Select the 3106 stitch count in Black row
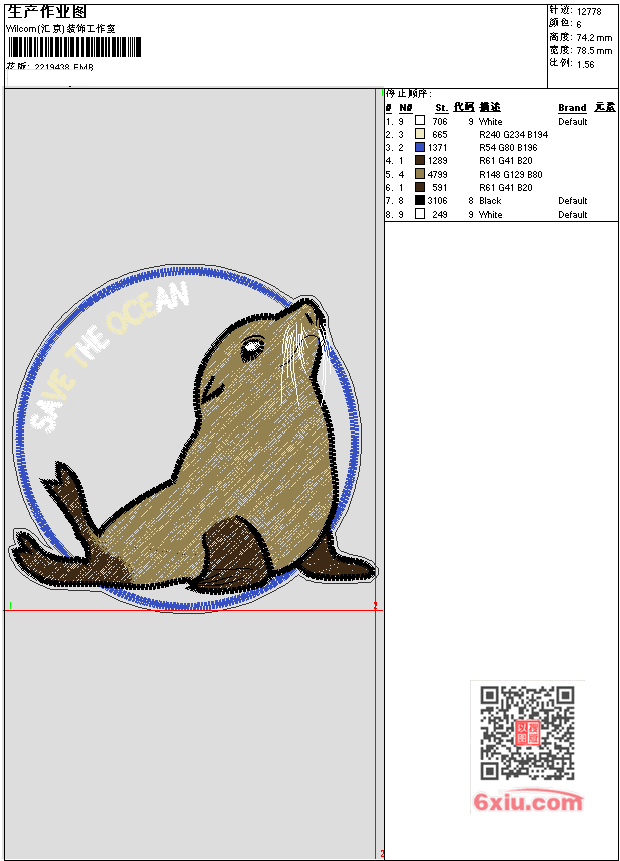 tap(438, 201)
